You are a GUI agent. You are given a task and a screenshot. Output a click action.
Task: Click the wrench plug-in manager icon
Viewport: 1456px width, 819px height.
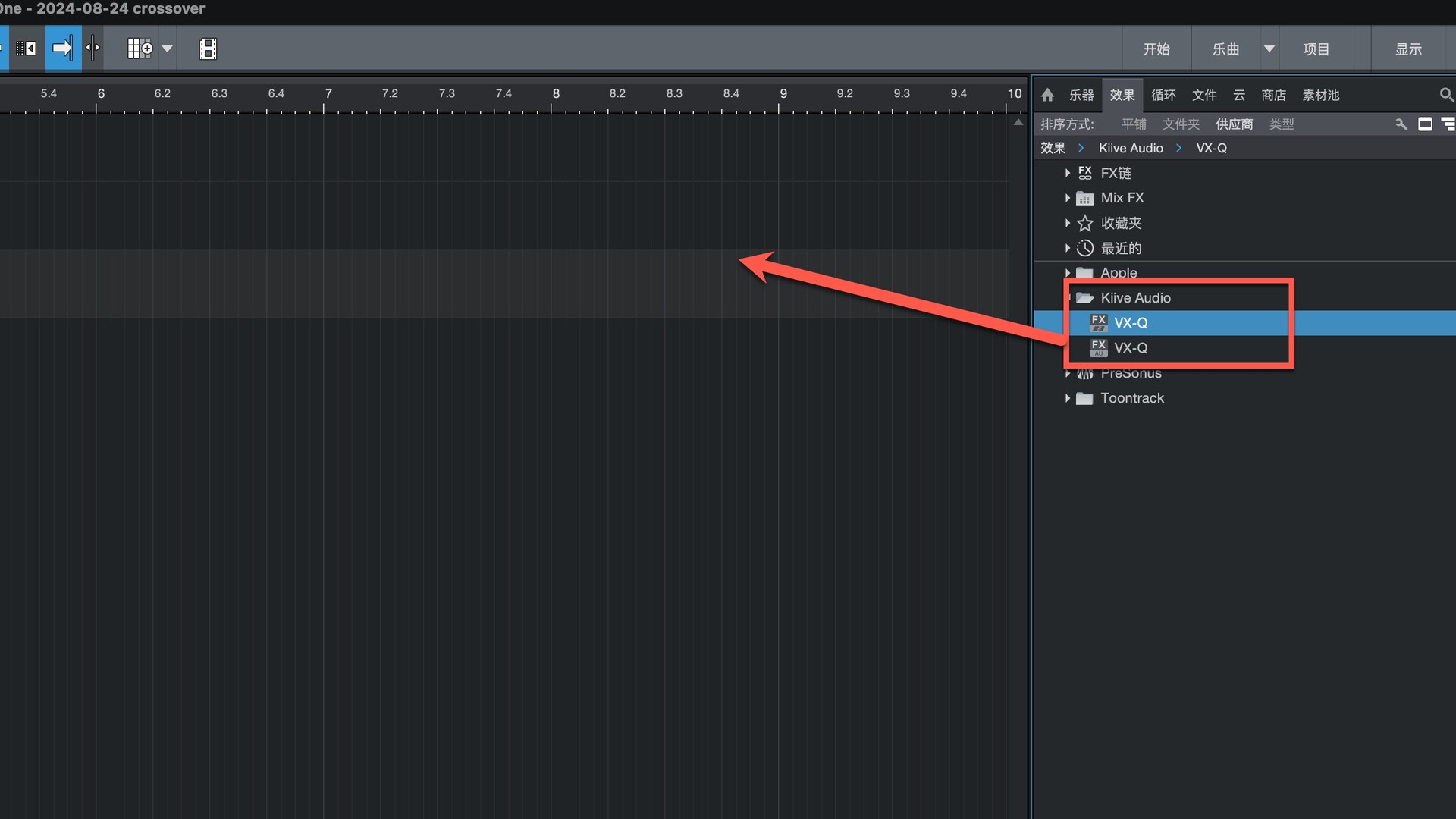point(1401,124)
